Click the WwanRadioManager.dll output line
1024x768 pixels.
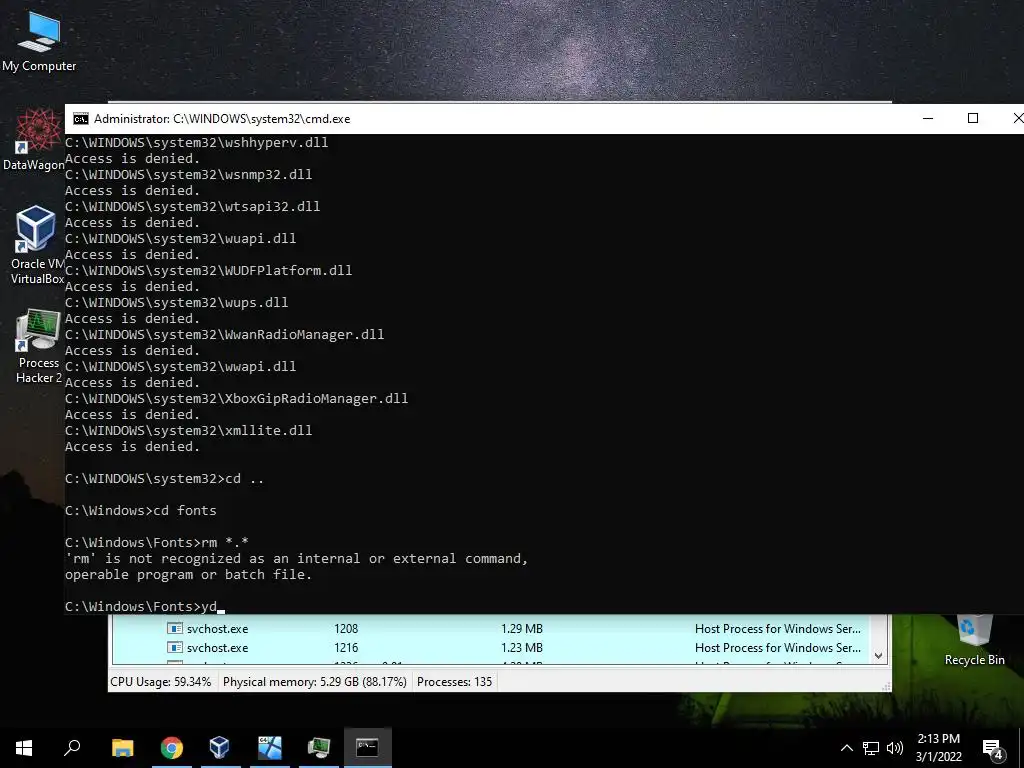[x=225, y=334]
